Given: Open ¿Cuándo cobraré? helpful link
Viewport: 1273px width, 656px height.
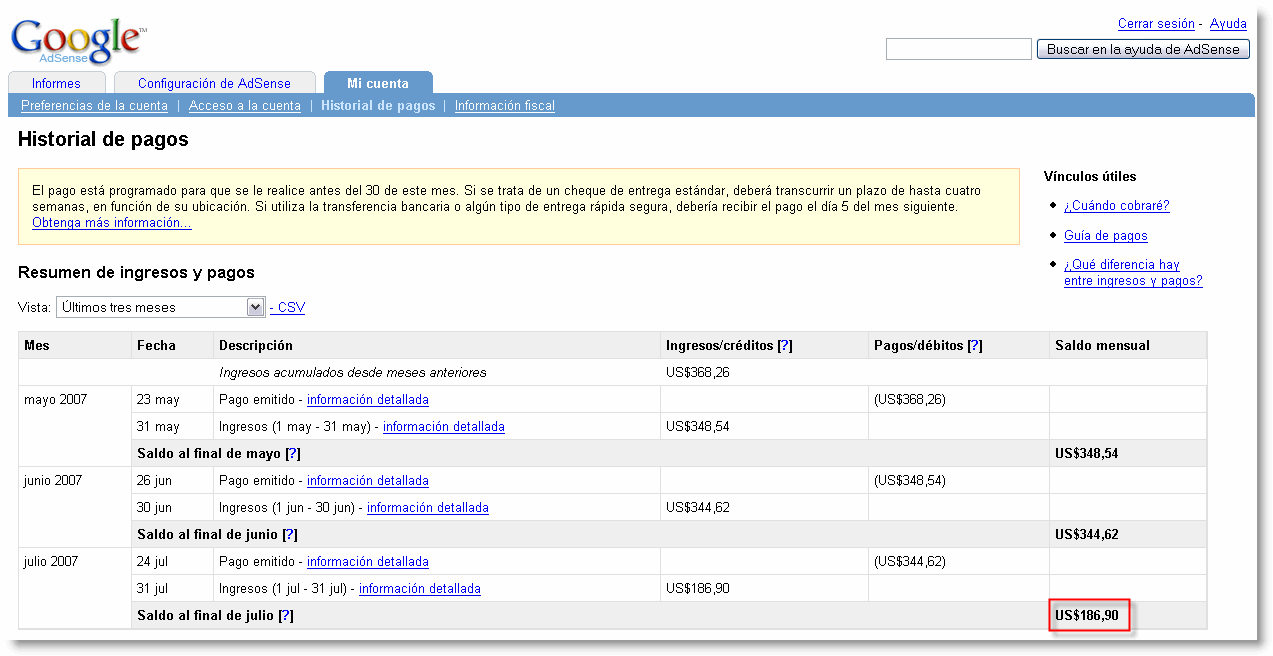Looking at the screenshot, I should pos(1116,206).
